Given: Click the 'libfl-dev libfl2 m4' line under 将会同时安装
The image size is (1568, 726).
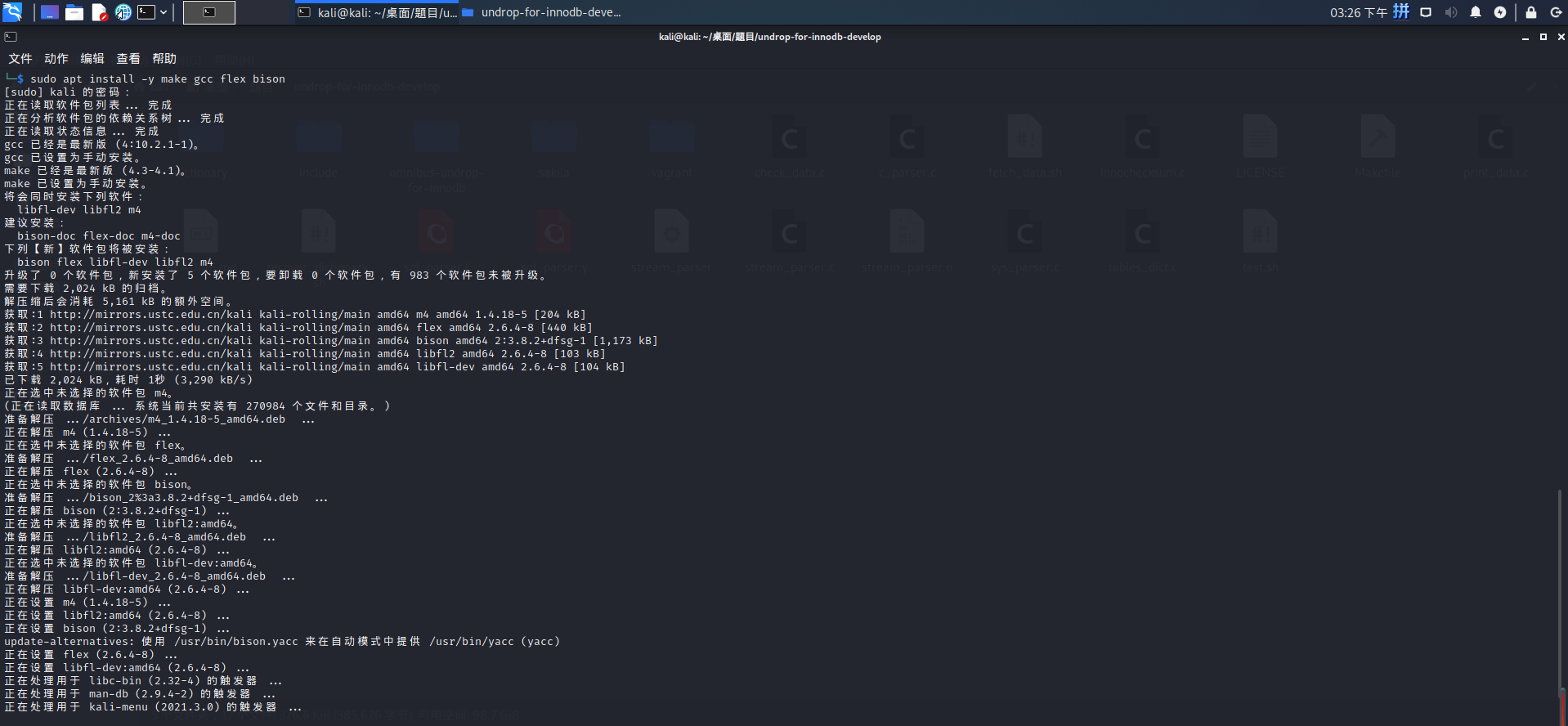Looking at the screenshot, I should (79, 210).
